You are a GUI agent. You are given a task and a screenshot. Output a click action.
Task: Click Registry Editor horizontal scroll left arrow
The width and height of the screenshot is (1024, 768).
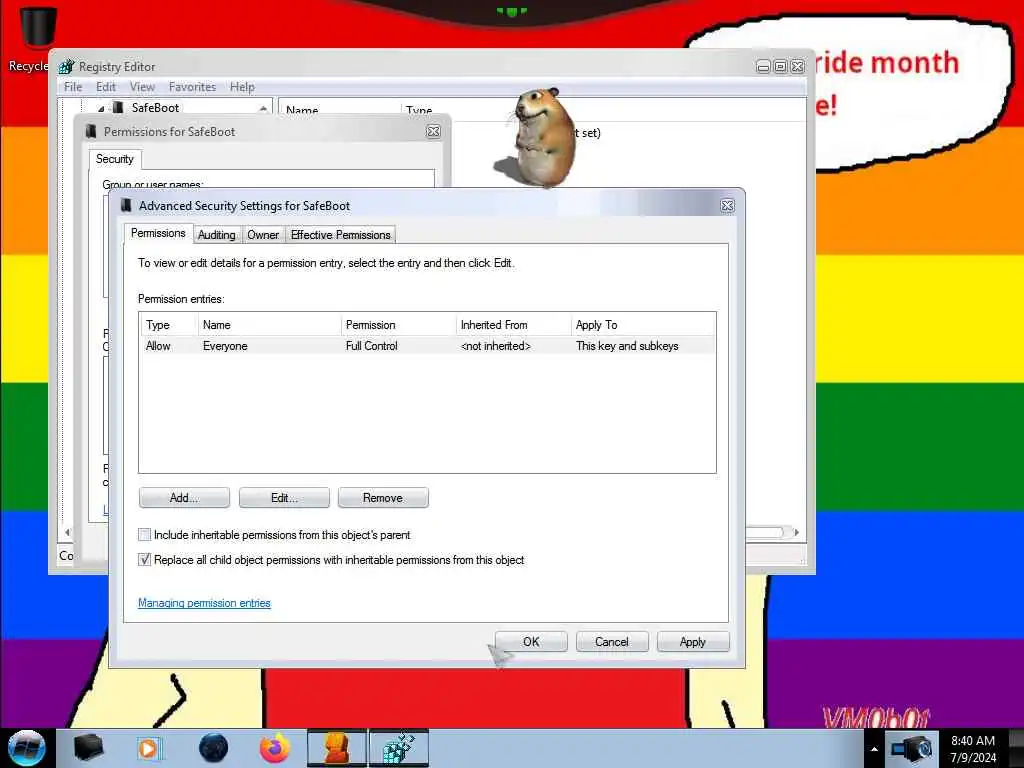(x=67, y=532)
